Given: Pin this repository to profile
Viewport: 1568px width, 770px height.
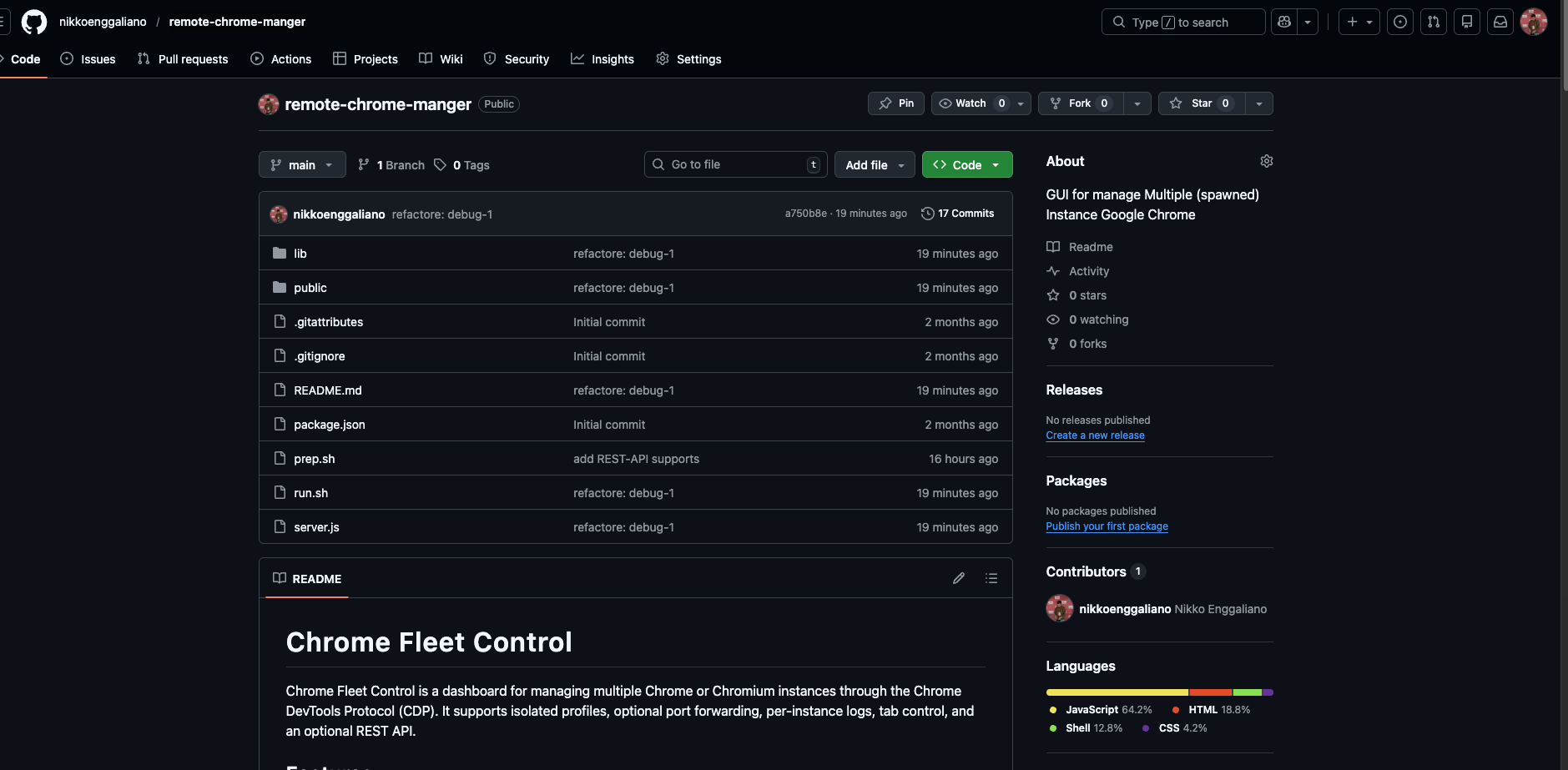Looking at the screenshot, I should click(896, 103).
